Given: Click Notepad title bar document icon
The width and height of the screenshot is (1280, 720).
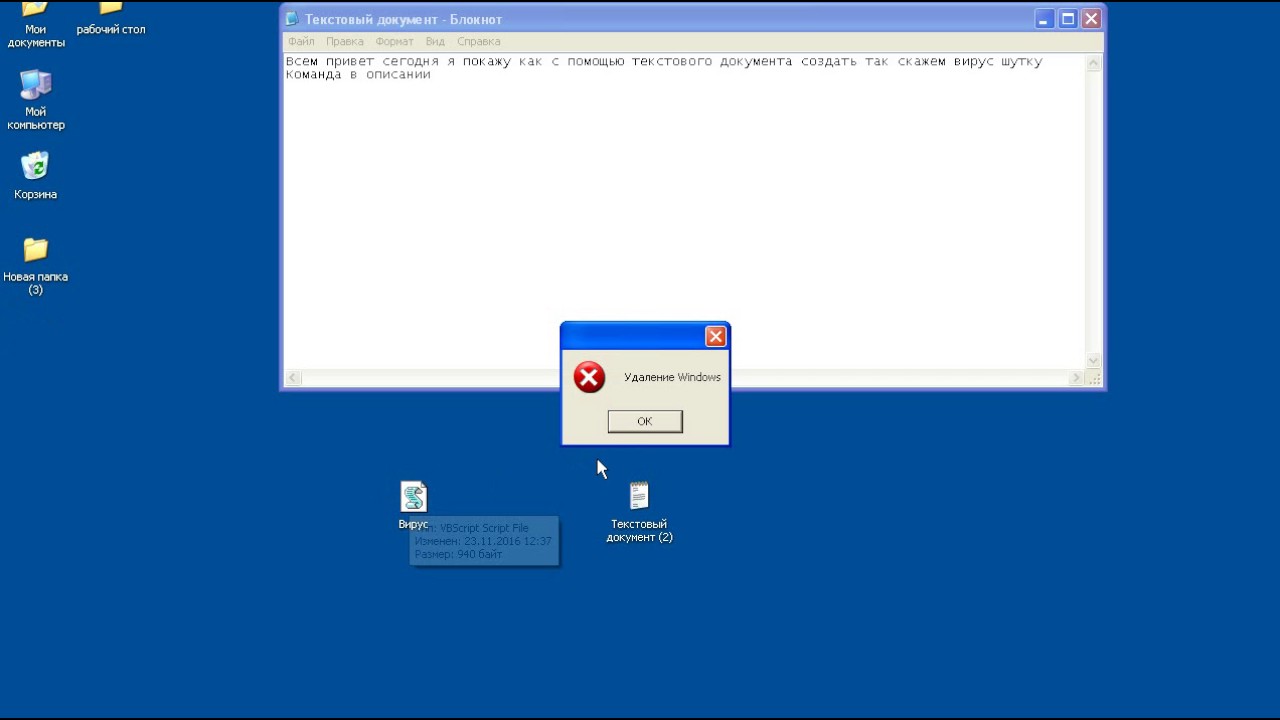Looking at the screenshot, I should (x=292, y=19).
